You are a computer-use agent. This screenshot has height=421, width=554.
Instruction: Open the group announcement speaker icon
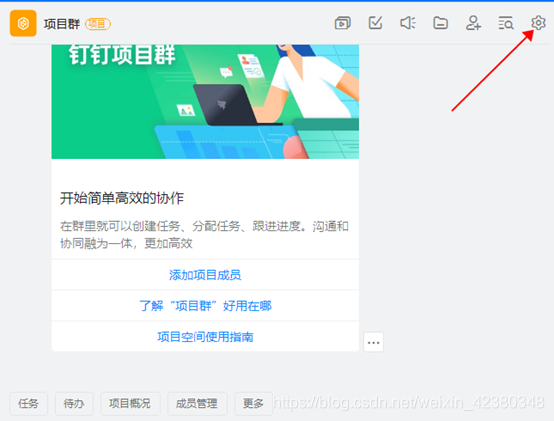point(408,23)
